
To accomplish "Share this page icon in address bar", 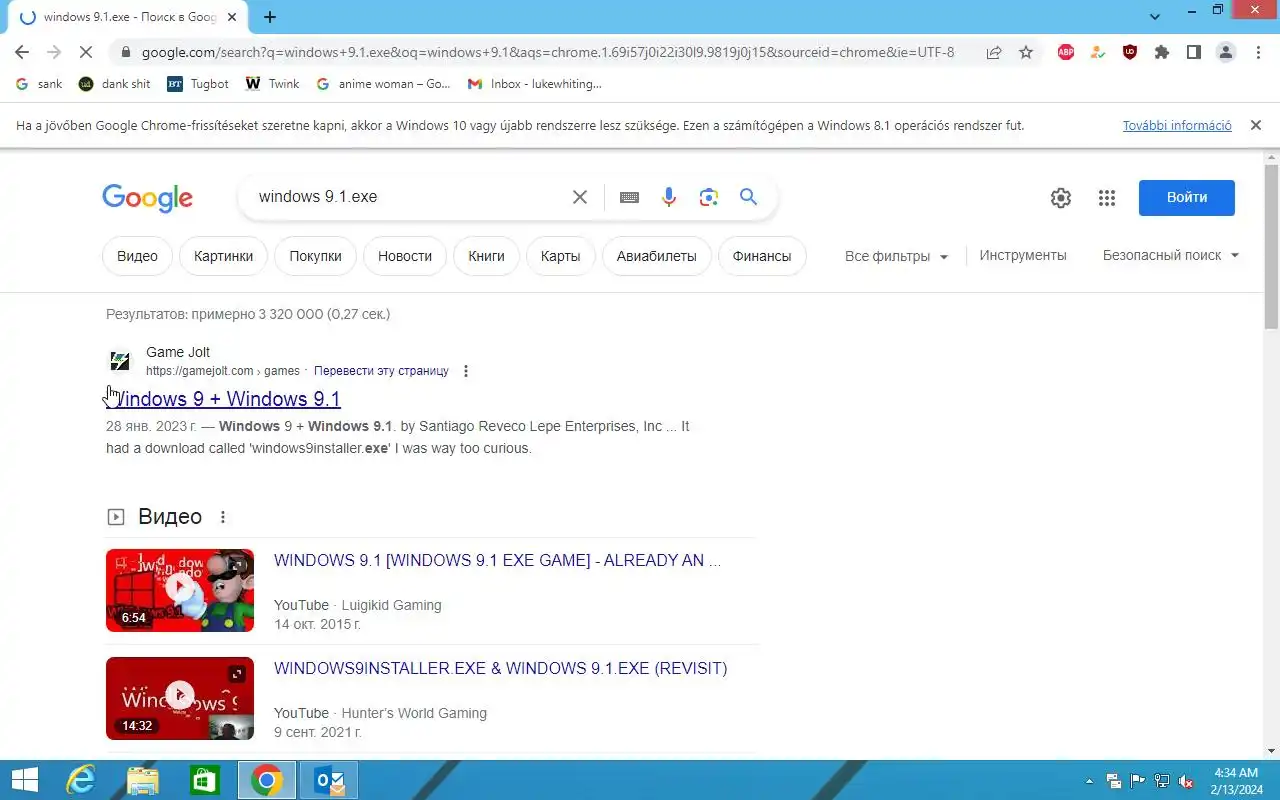I will (x=994, y=52).
